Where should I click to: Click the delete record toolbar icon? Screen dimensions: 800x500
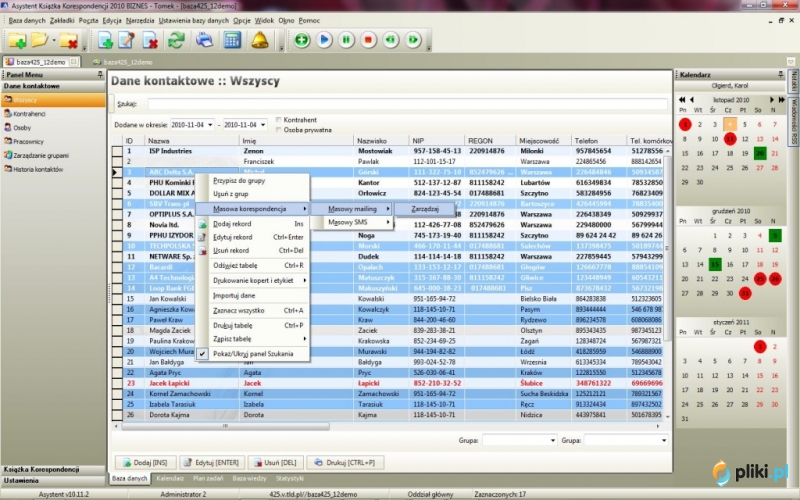149,40
